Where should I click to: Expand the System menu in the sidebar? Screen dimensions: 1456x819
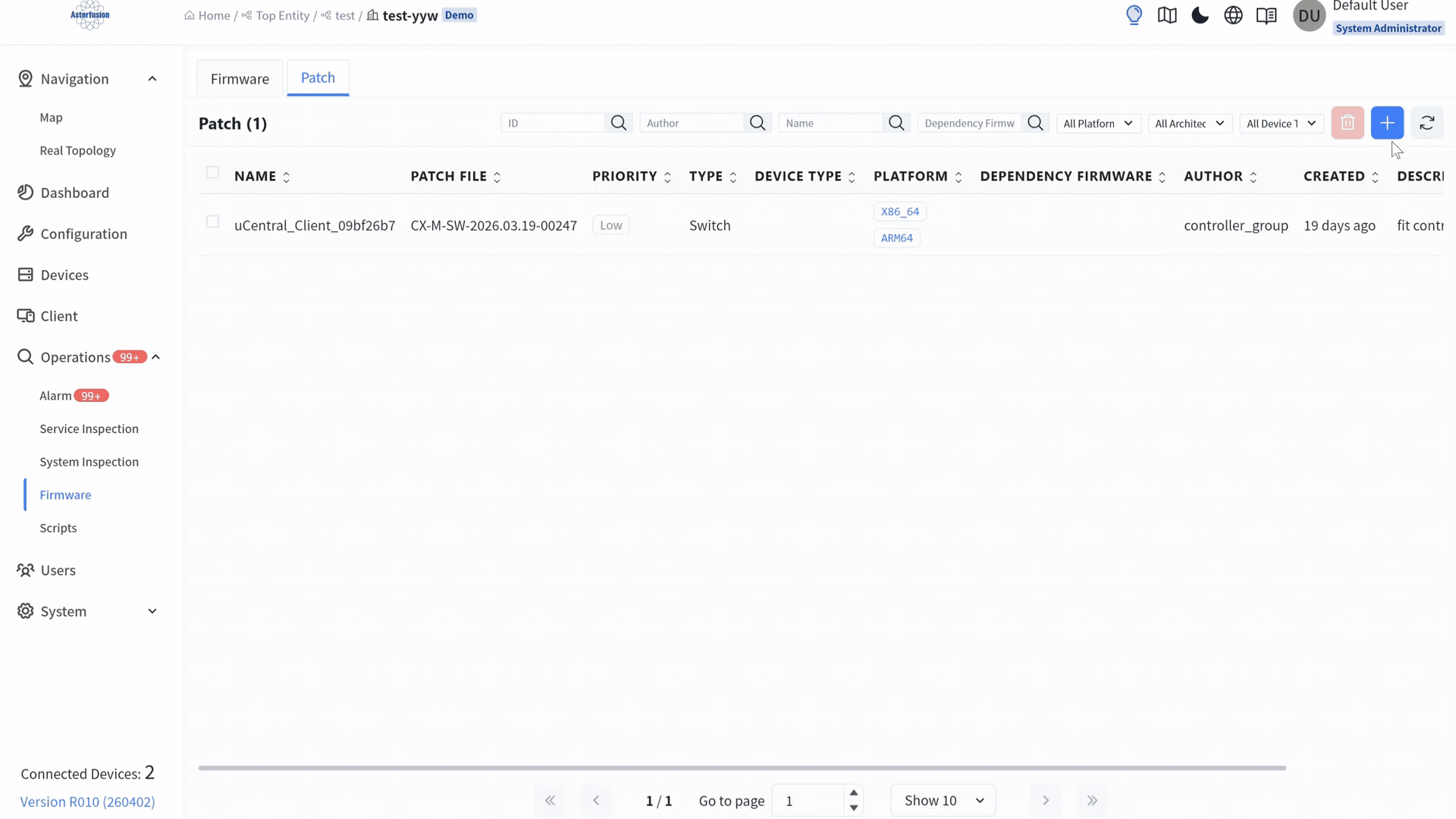pos(152,610)
